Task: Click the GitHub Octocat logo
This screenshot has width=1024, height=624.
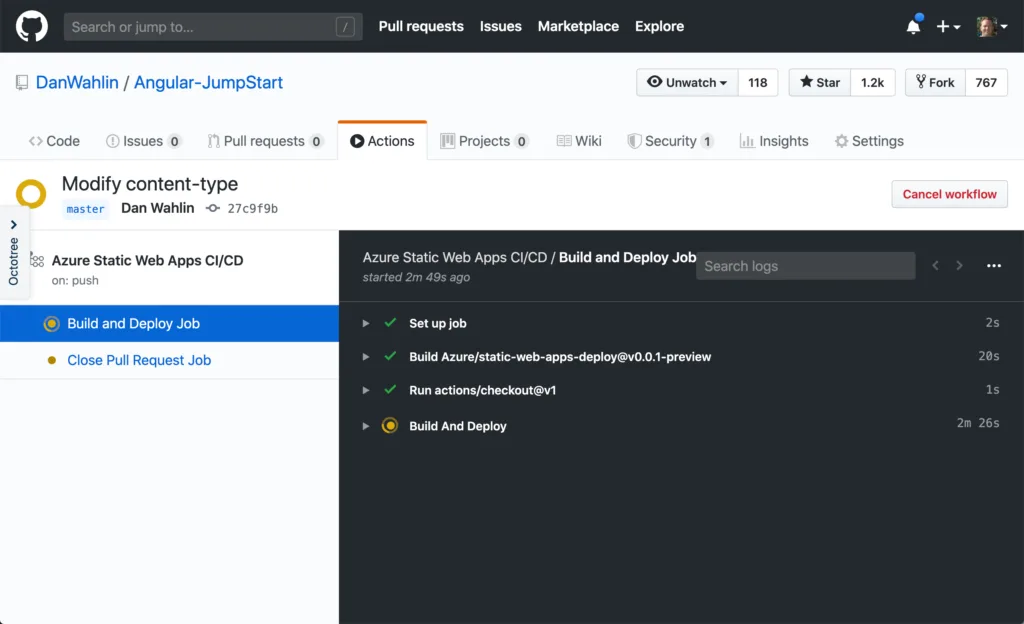Action: coord(32,26)
